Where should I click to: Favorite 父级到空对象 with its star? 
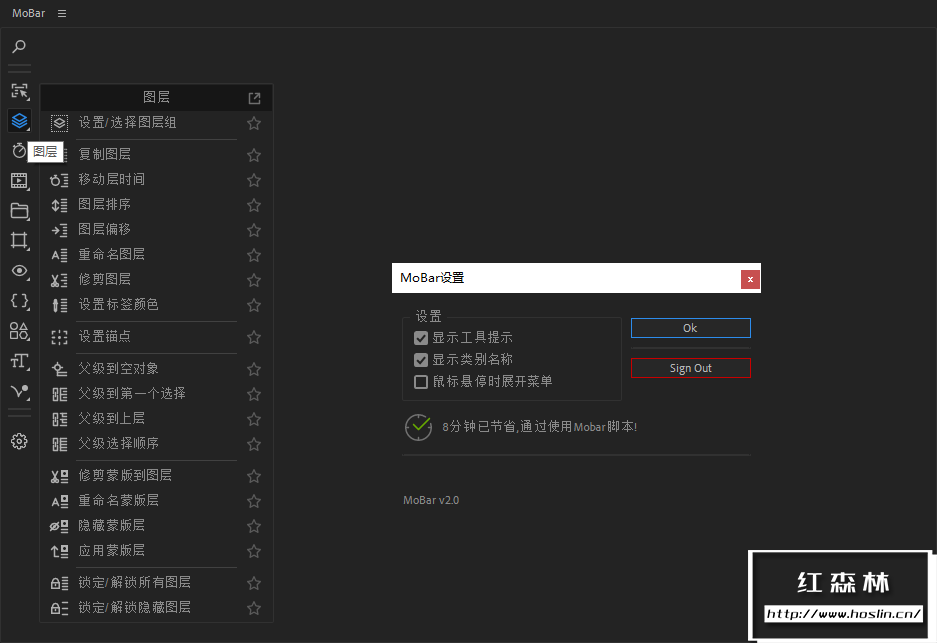(254, 369)
